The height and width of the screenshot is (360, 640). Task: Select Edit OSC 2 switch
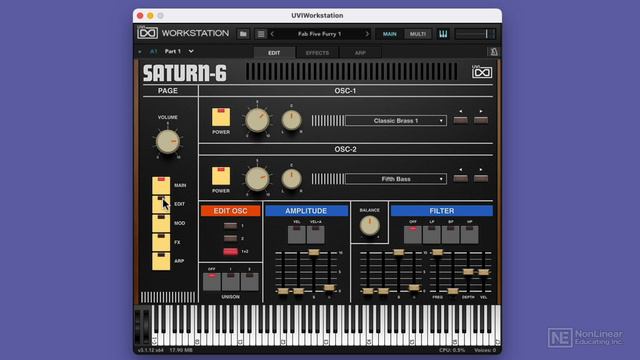coord(231,238)
